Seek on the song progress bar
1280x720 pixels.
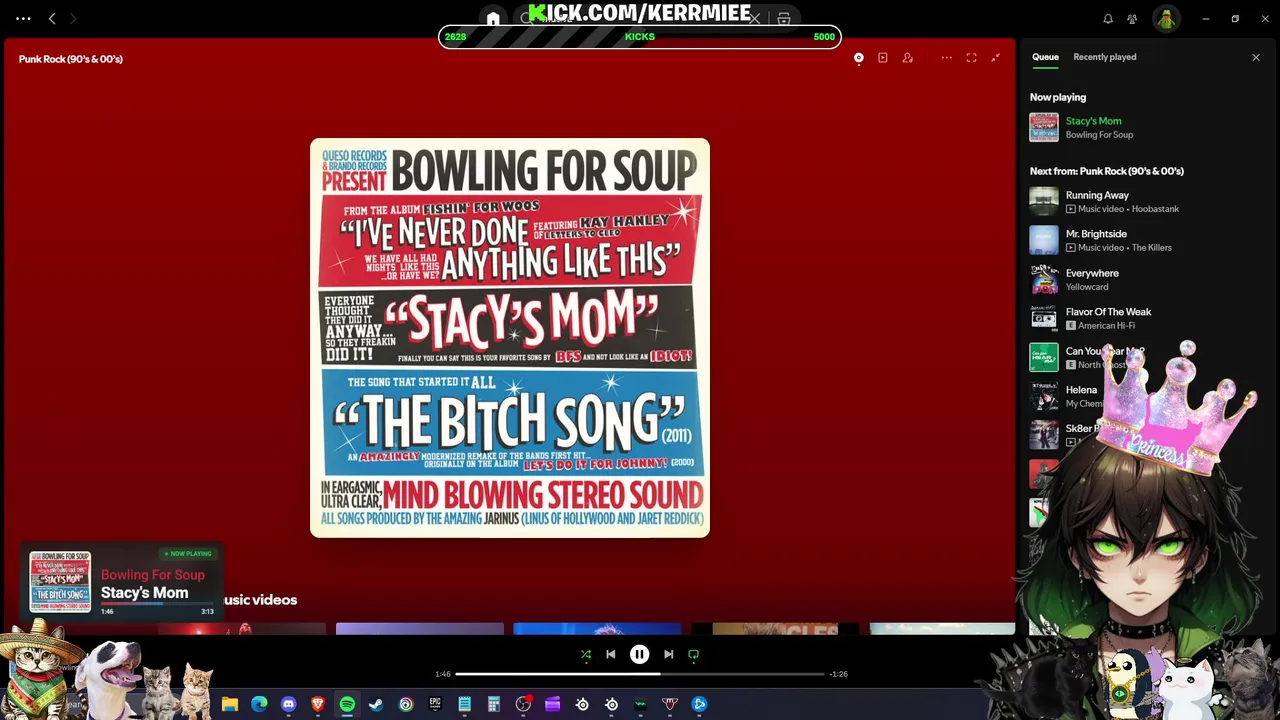click(640, 674)
